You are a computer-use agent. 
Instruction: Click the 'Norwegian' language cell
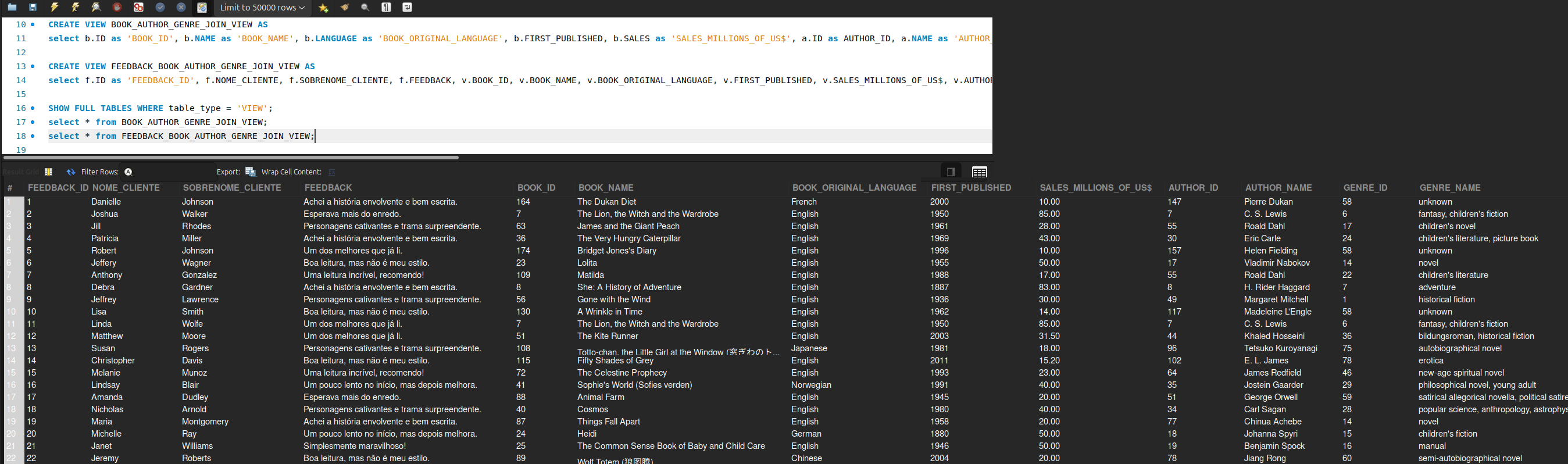pos(811,385)
